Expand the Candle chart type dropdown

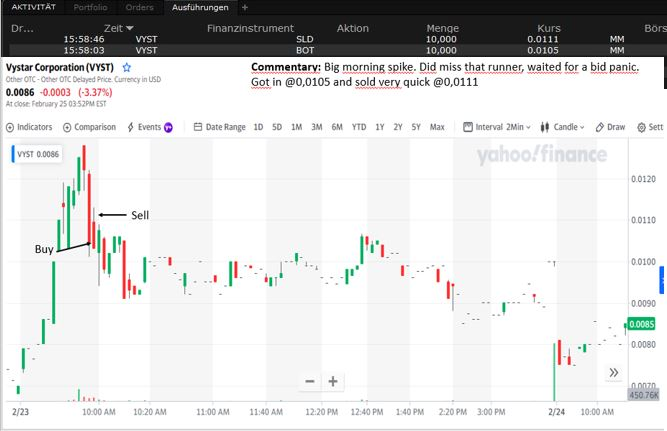click(562, 127)
